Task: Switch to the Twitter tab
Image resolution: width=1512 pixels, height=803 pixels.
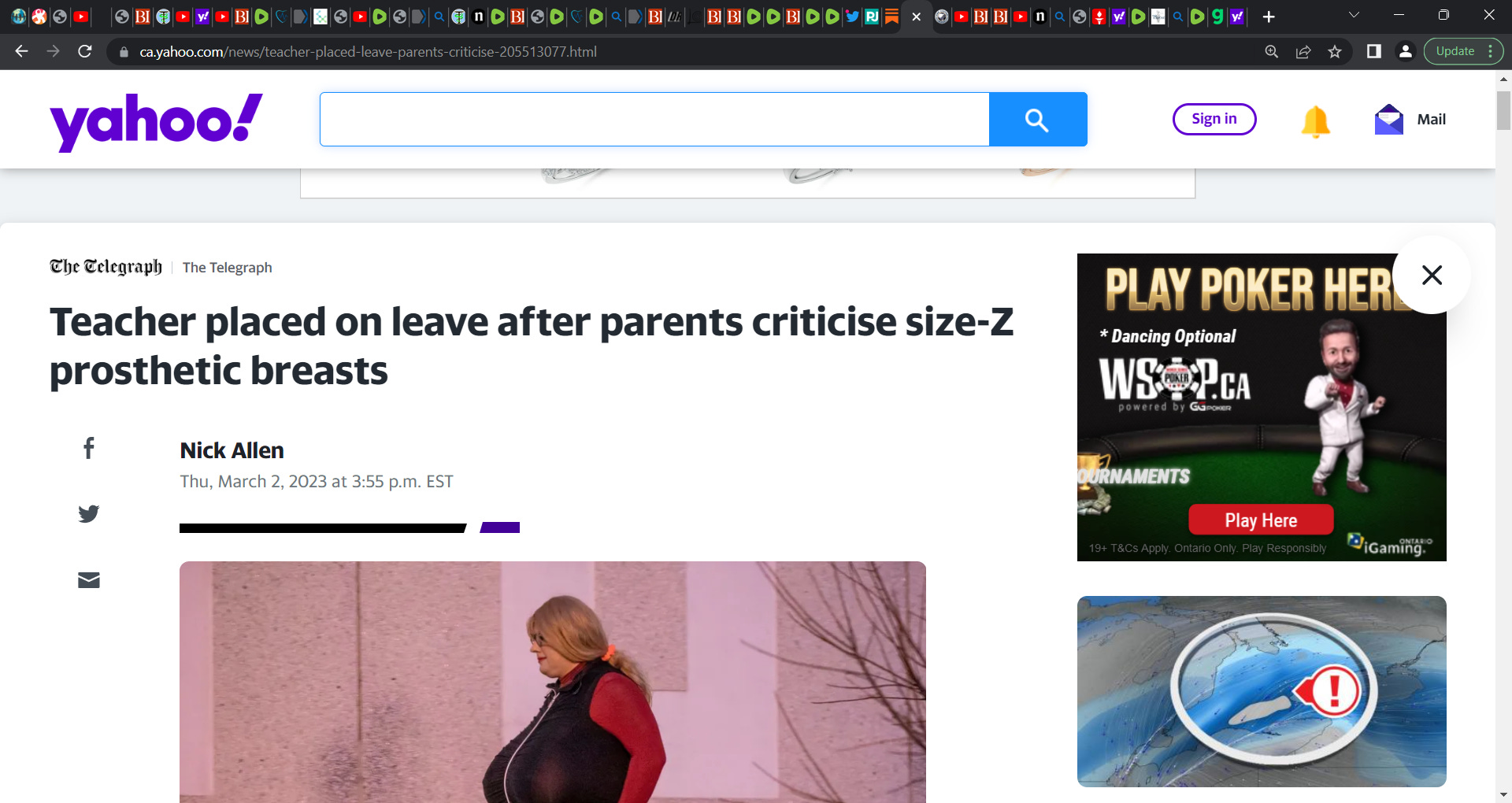Action: pos(852,17)
